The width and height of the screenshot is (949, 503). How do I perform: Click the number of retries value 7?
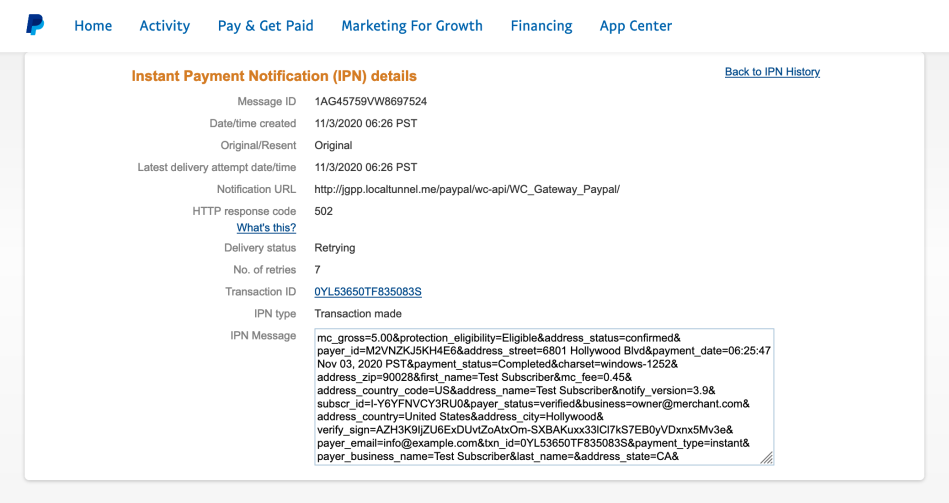[x=318, y=270]
